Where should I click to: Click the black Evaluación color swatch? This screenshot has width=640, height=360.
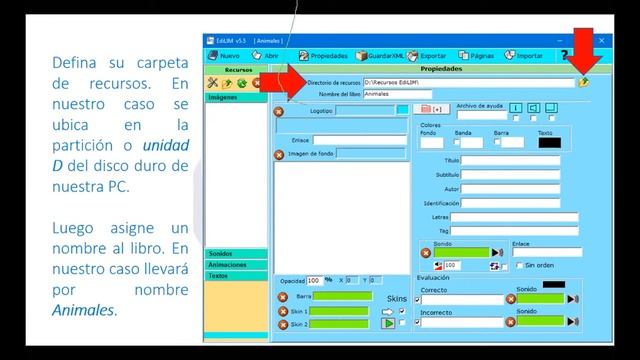click(554, 284)
